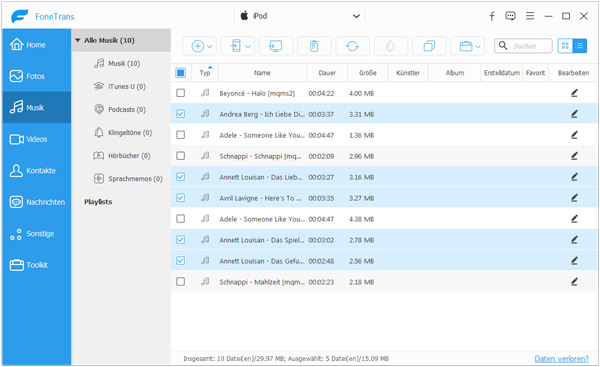Open the feedback chat bubble icon
The image size is (600, 367).
[510, 16]
